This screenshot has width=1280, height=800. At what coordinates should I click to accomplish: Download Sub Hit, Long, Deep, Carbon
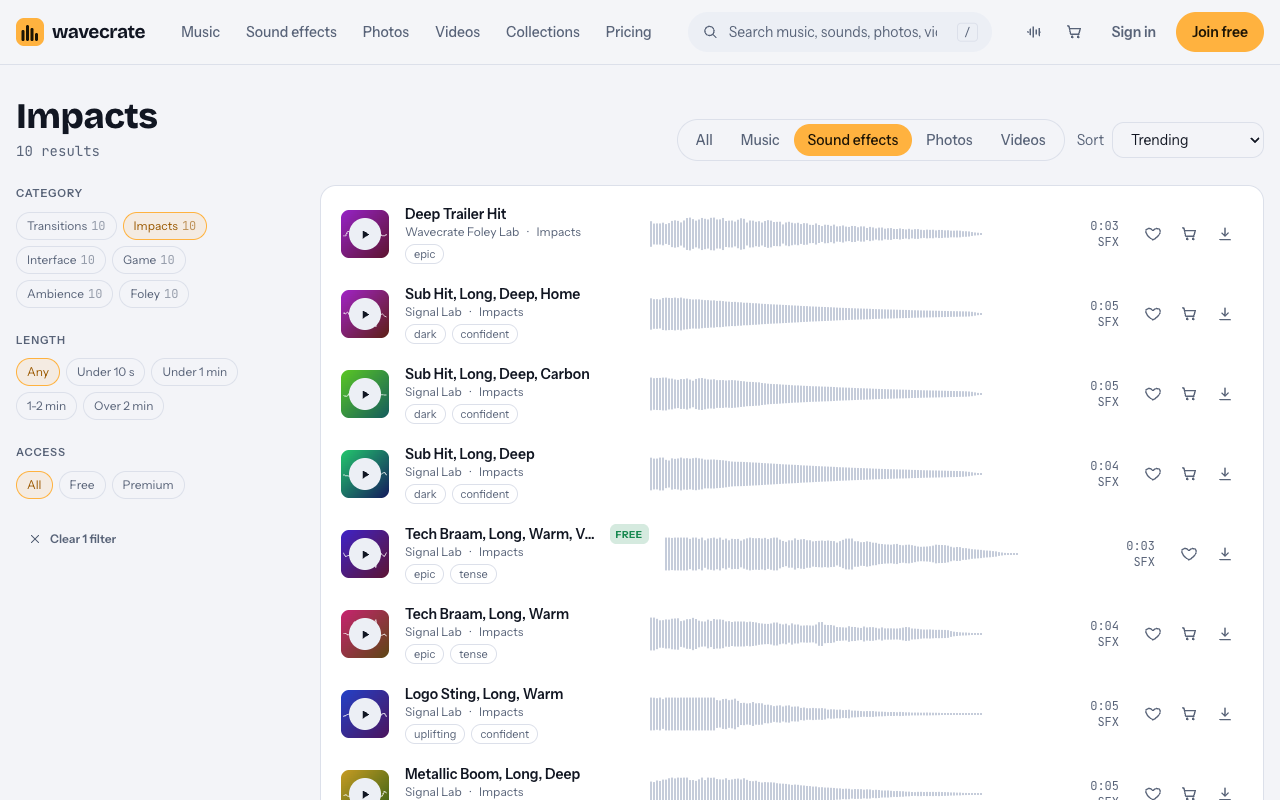[x=1225, y=394]
